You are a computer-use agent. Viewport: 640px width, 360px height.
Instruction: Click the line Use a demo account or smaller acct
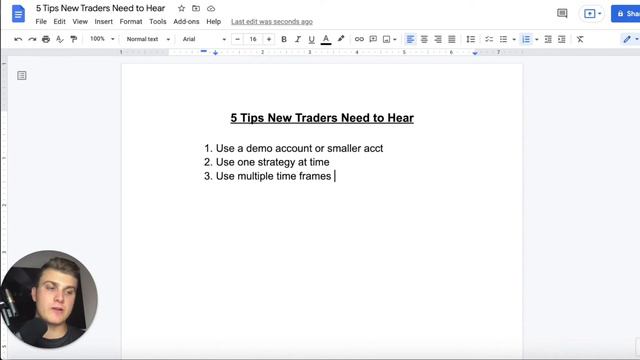coord(299,149)
